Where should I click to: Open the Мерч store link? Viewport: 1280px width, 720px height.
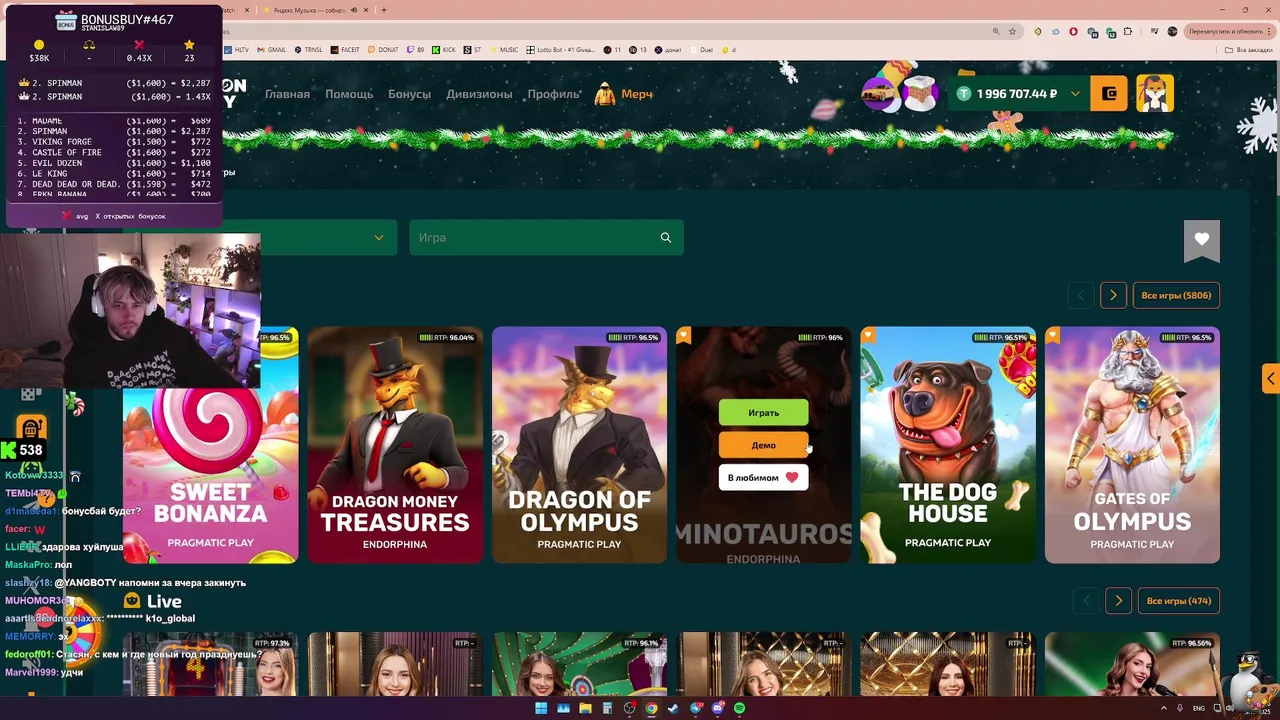pos(624,94)
